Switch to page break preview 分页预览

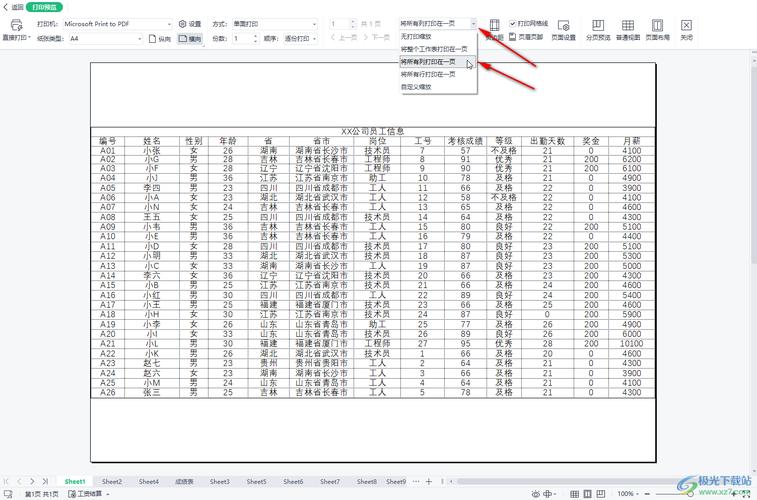(x=598, y=30)
